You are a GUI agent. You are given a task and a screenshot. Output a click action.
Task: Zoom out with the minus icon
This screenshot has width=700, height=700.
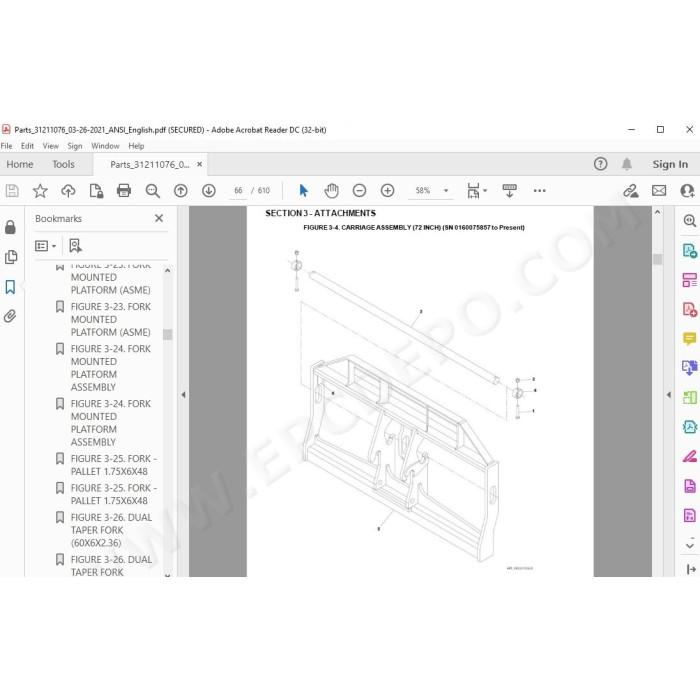pyautogui.click(x=359, y=191)
